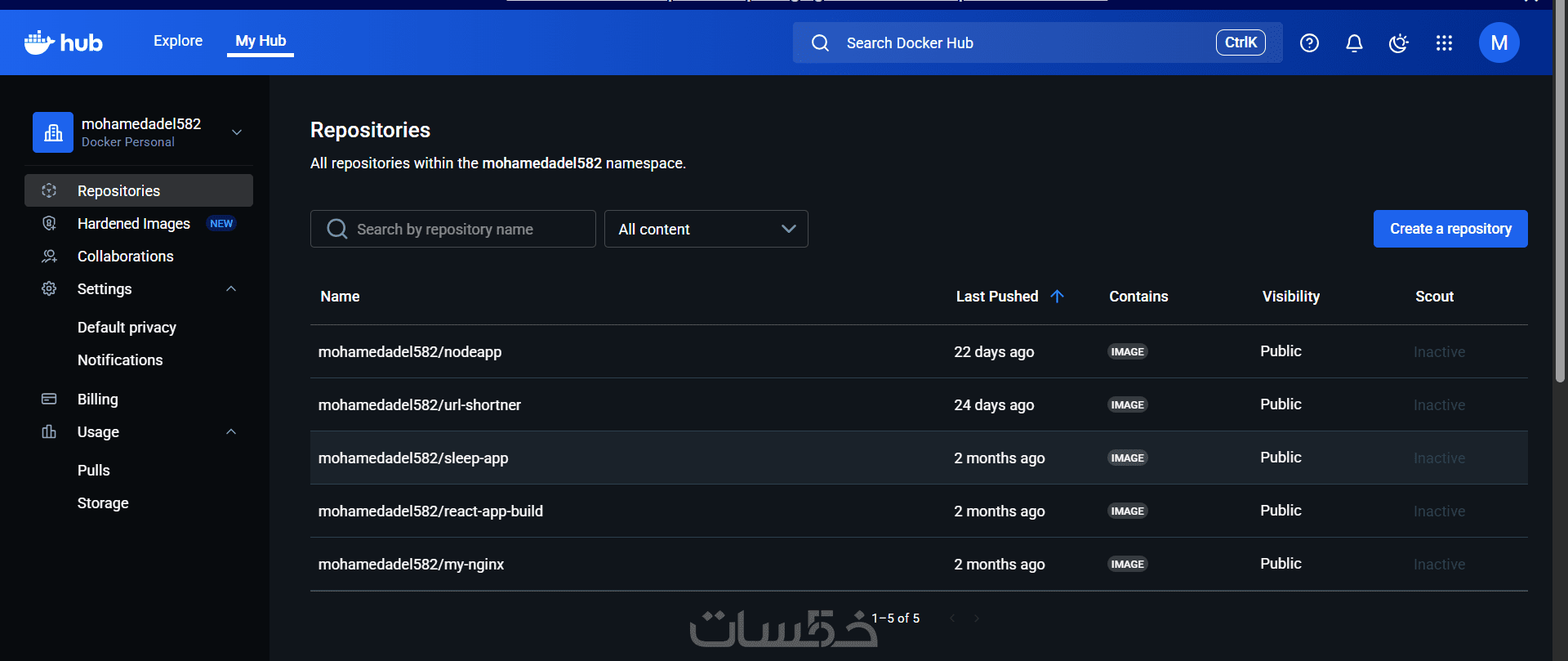Click previous page arrow in pagination
1568x661 pixels.
coord(952,619)
